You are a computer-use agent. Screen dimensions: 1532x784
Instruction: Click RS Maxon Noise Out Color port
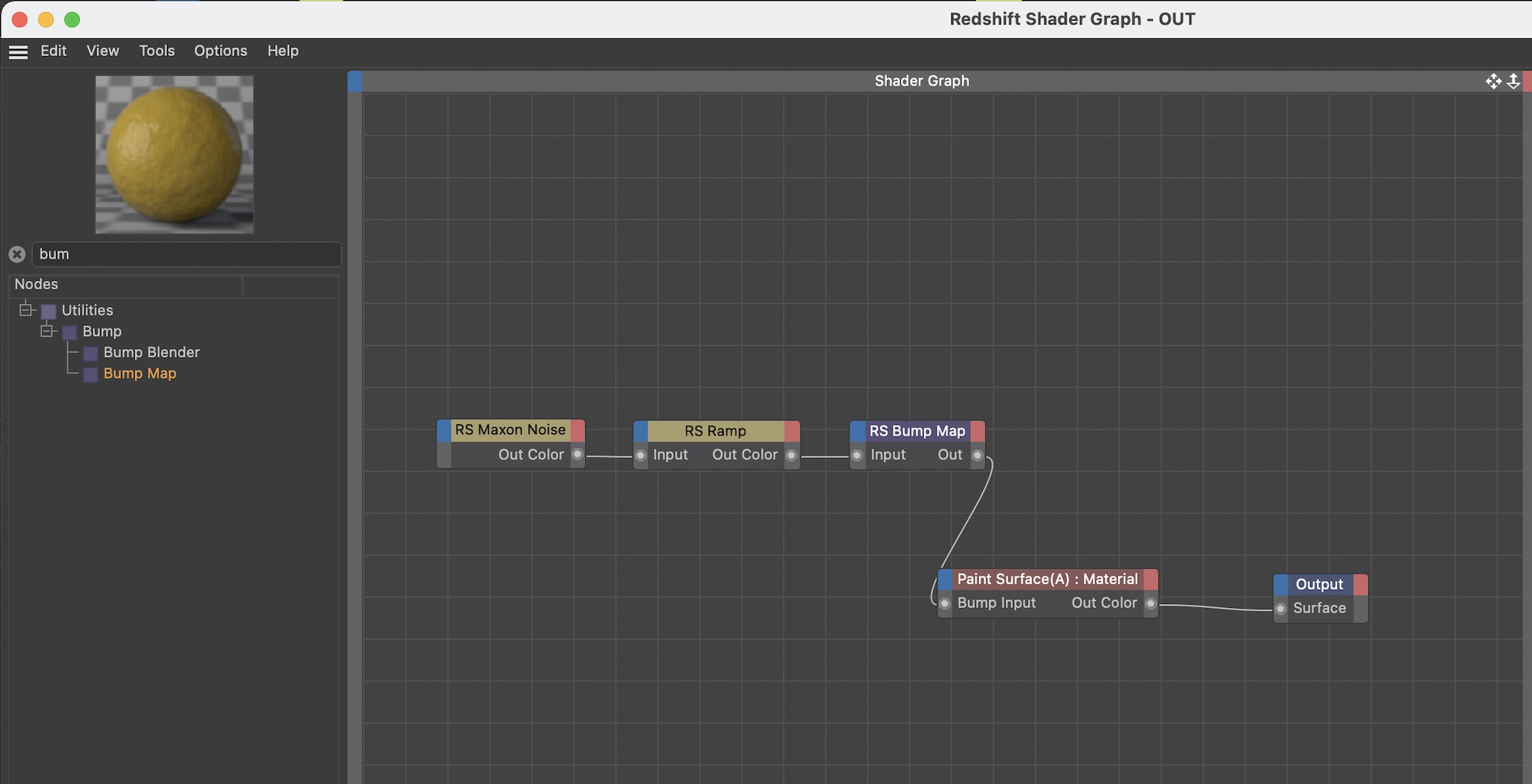pos(578,455)
